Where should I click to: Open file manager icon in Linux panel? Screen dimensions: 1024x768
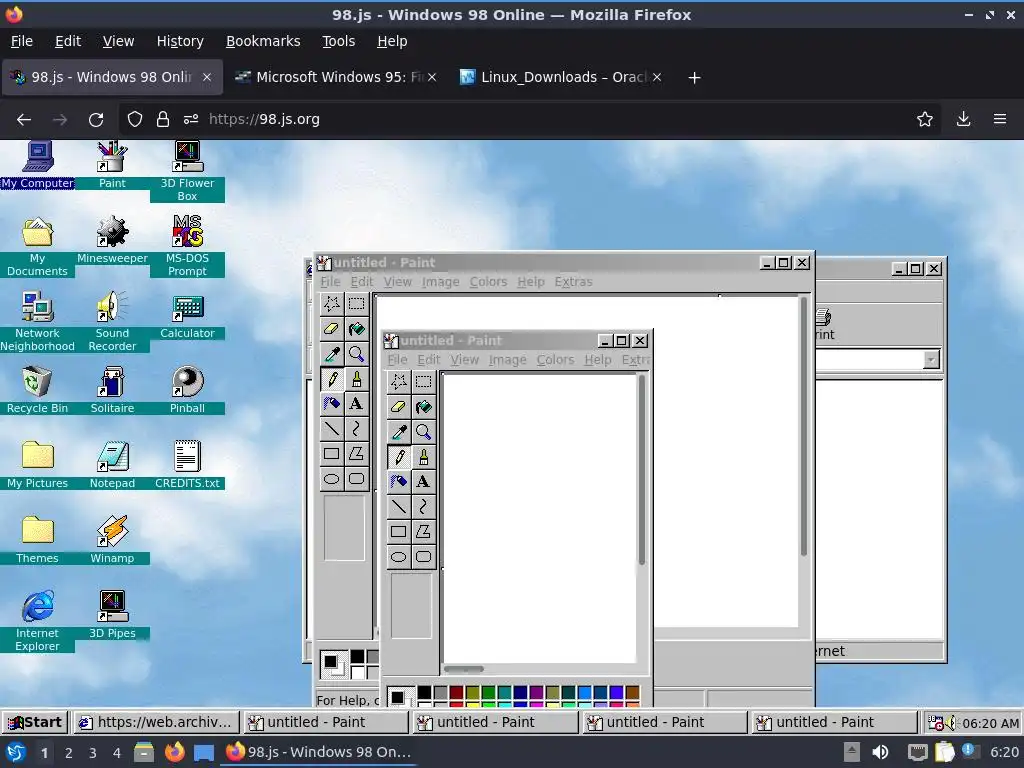(x=144, y=752)
